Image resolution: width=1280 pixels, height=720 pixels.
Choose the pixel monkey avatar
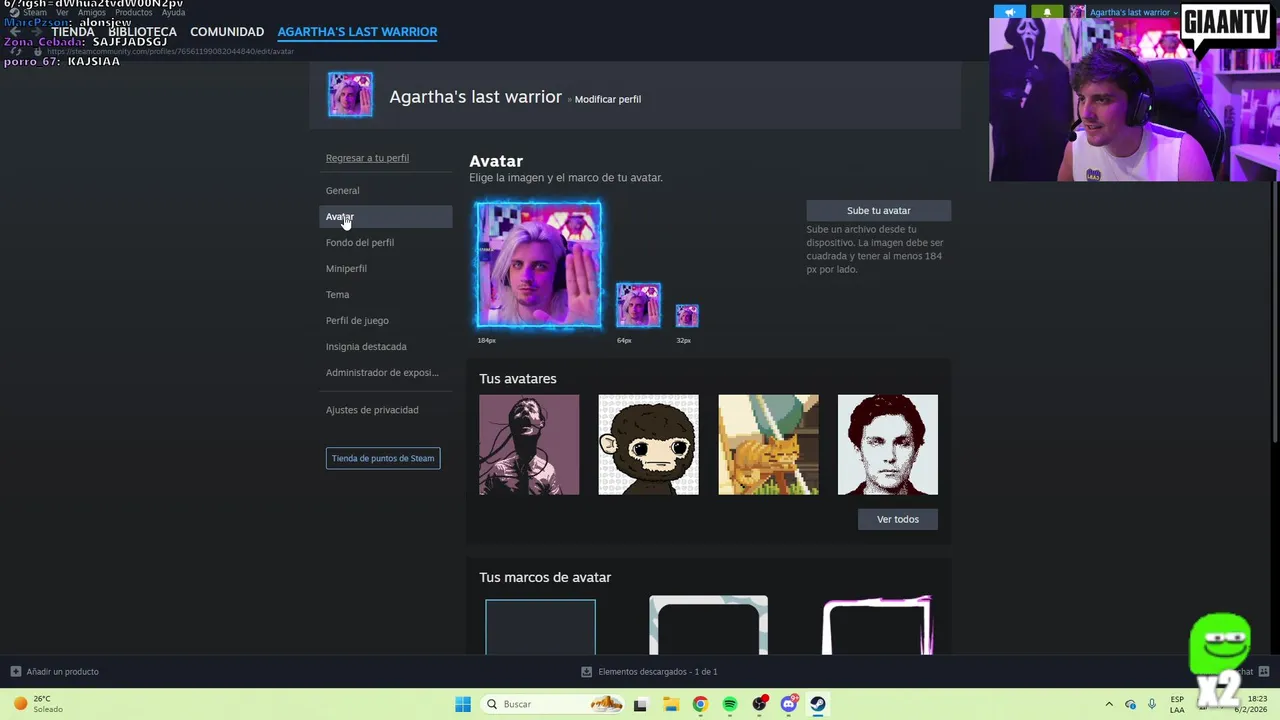click(x=648, y=444)
